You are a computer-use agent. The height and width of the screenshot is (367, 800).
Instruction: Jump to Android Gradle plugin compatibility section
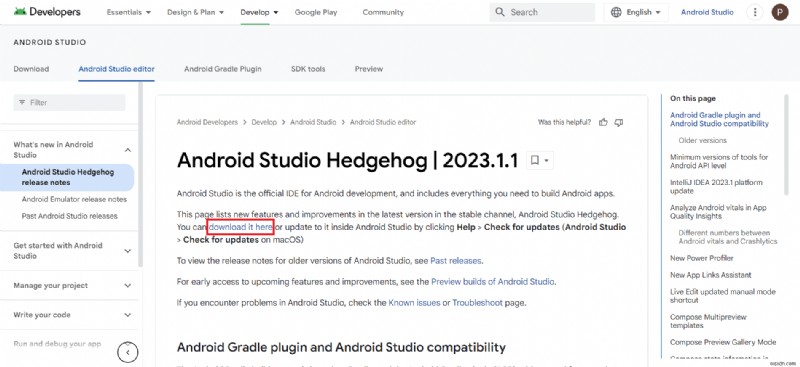719,119
